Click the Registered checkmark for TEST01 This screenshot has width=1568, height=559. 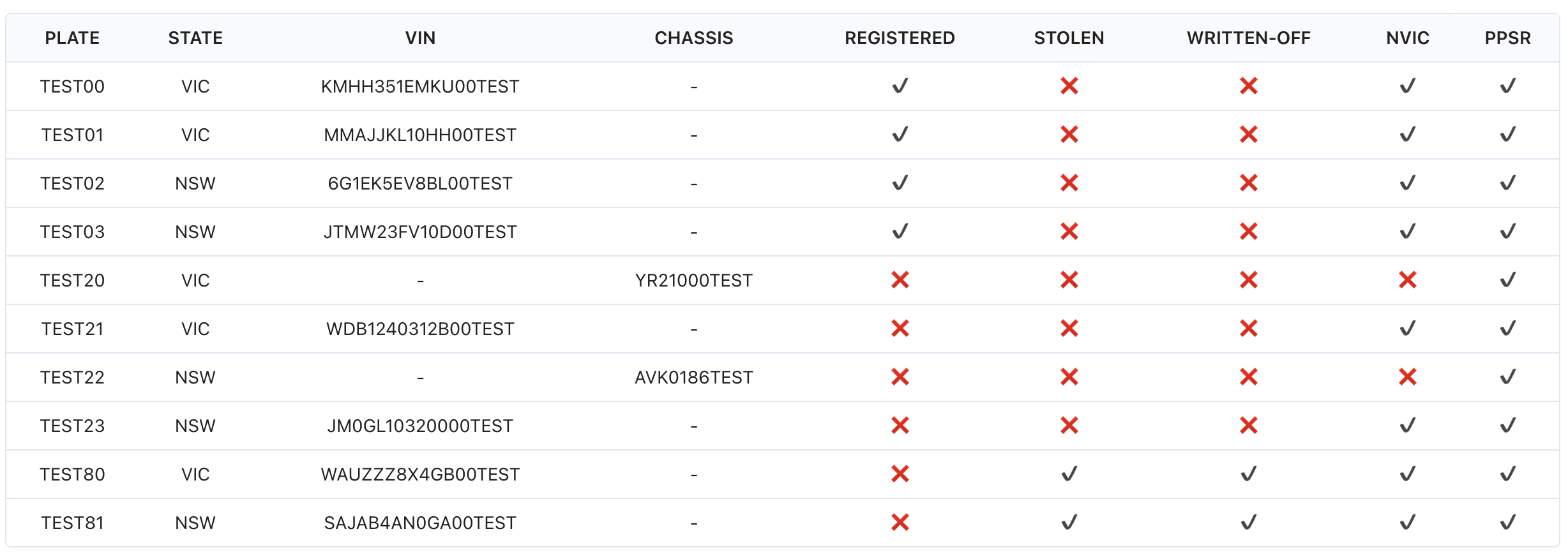click(x=900, y=135)
